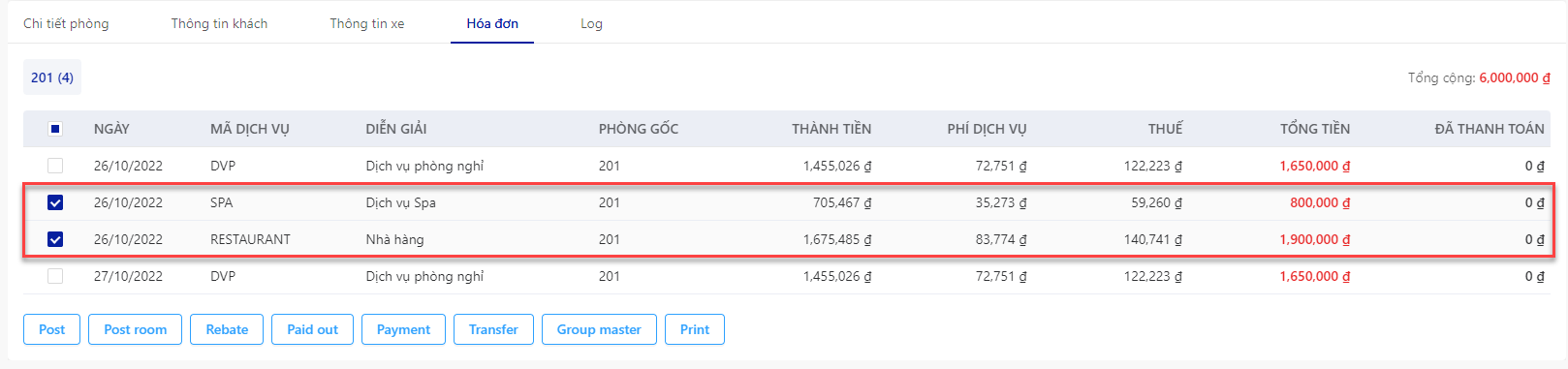Select the Hóa đơn tab

[x=492, y=23]
